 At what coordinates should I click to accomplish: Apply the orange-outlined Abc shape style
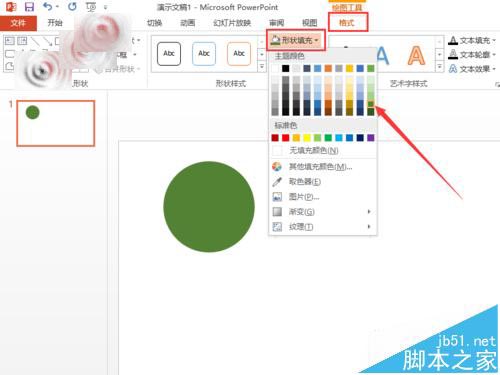click(239, 53)
